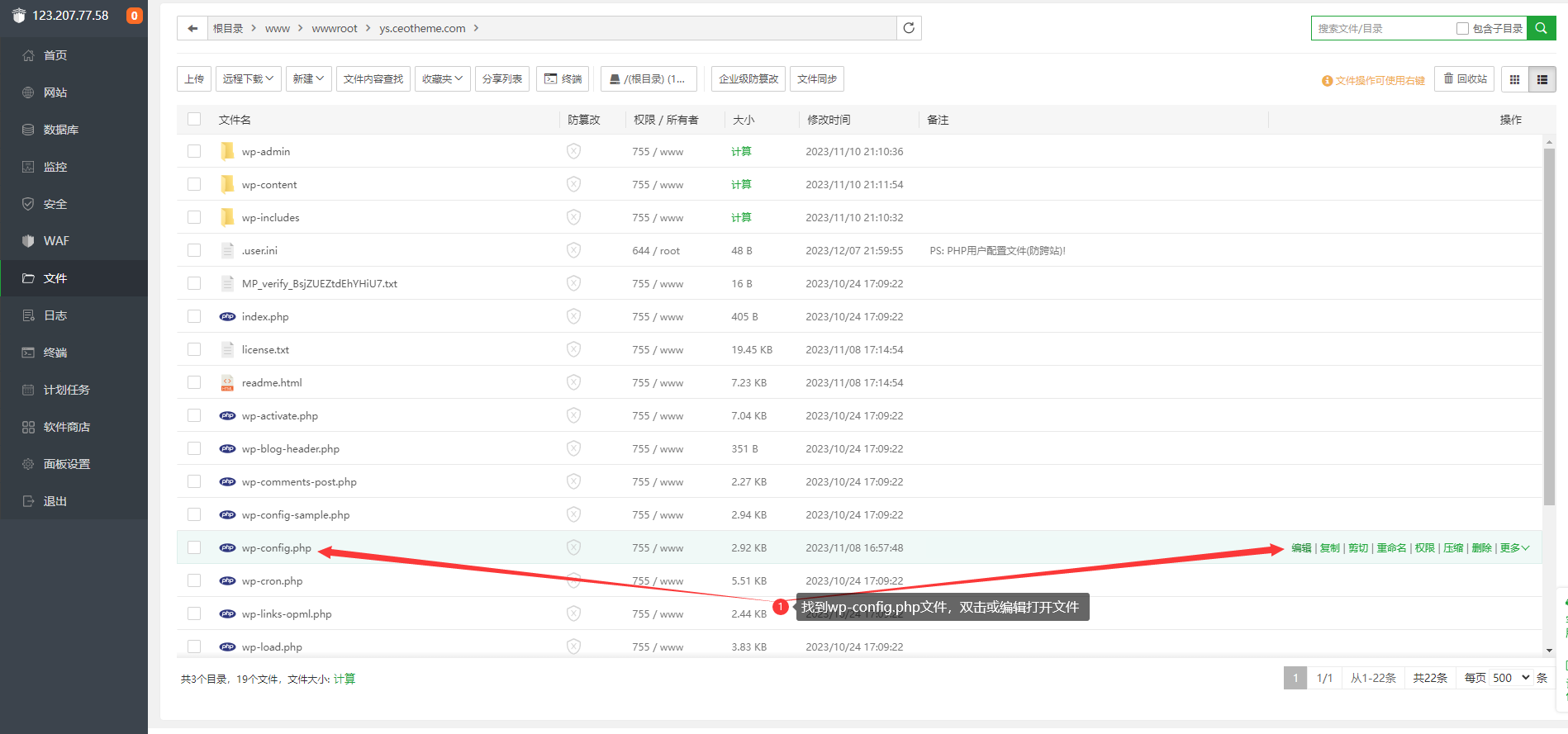Check the readme.html row checkbox
Viewport: 1568px width, 734px height.
[x=194, y=382]
